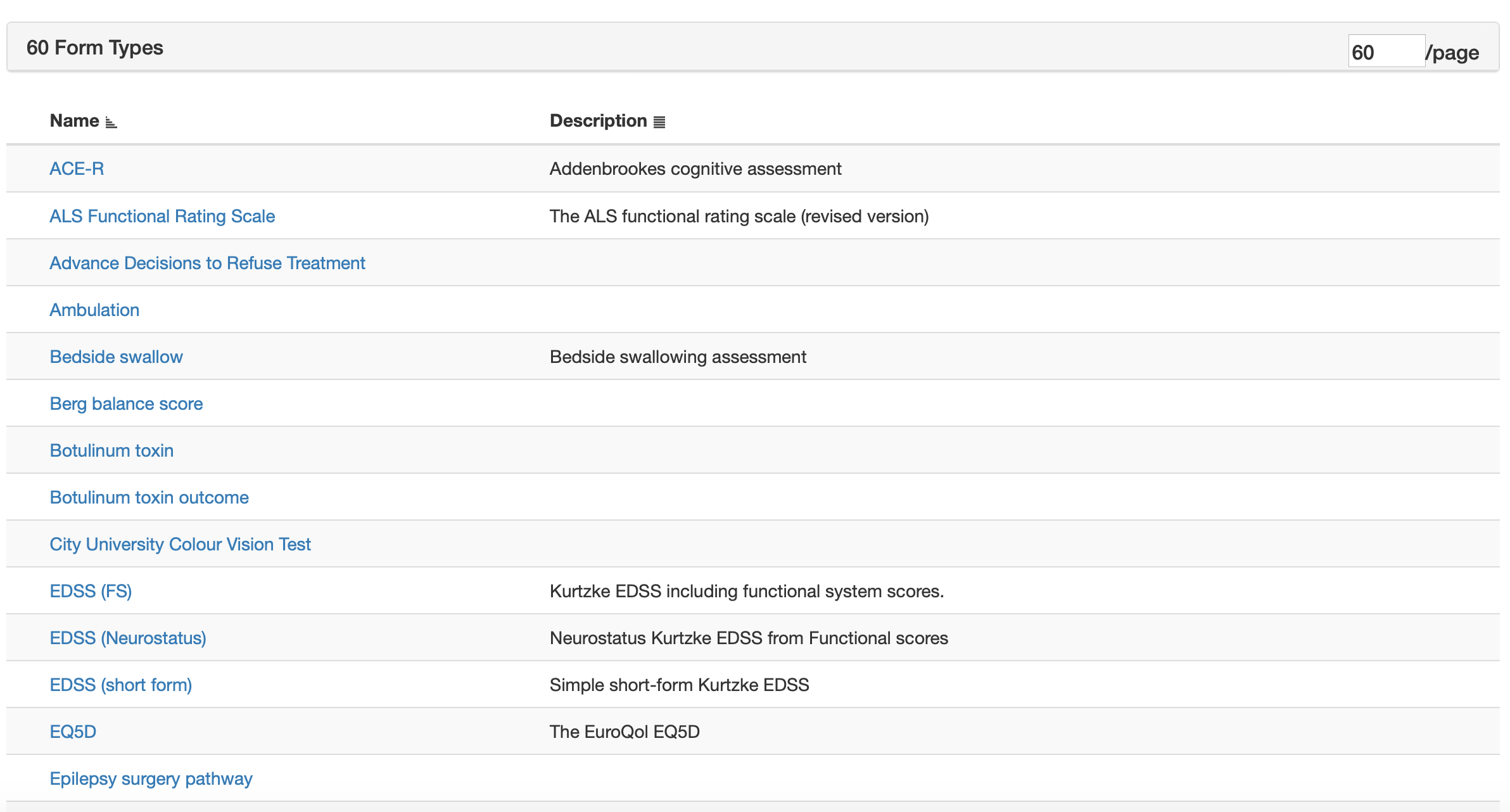
Task: Open the Bedside swallow form
Action: point(116,356)
